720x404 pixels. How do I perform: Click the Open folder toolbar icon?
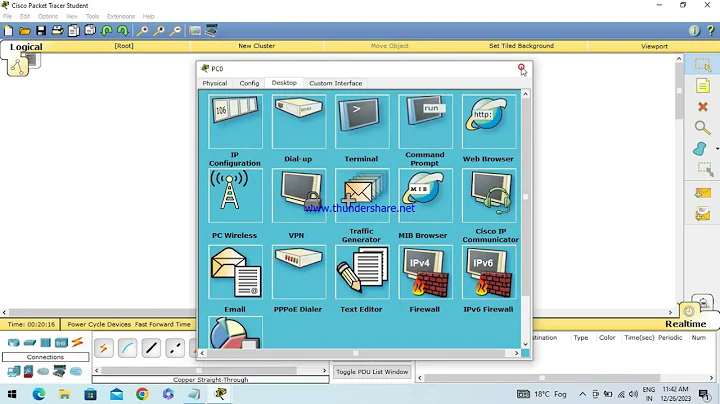(x=25, y=31)
